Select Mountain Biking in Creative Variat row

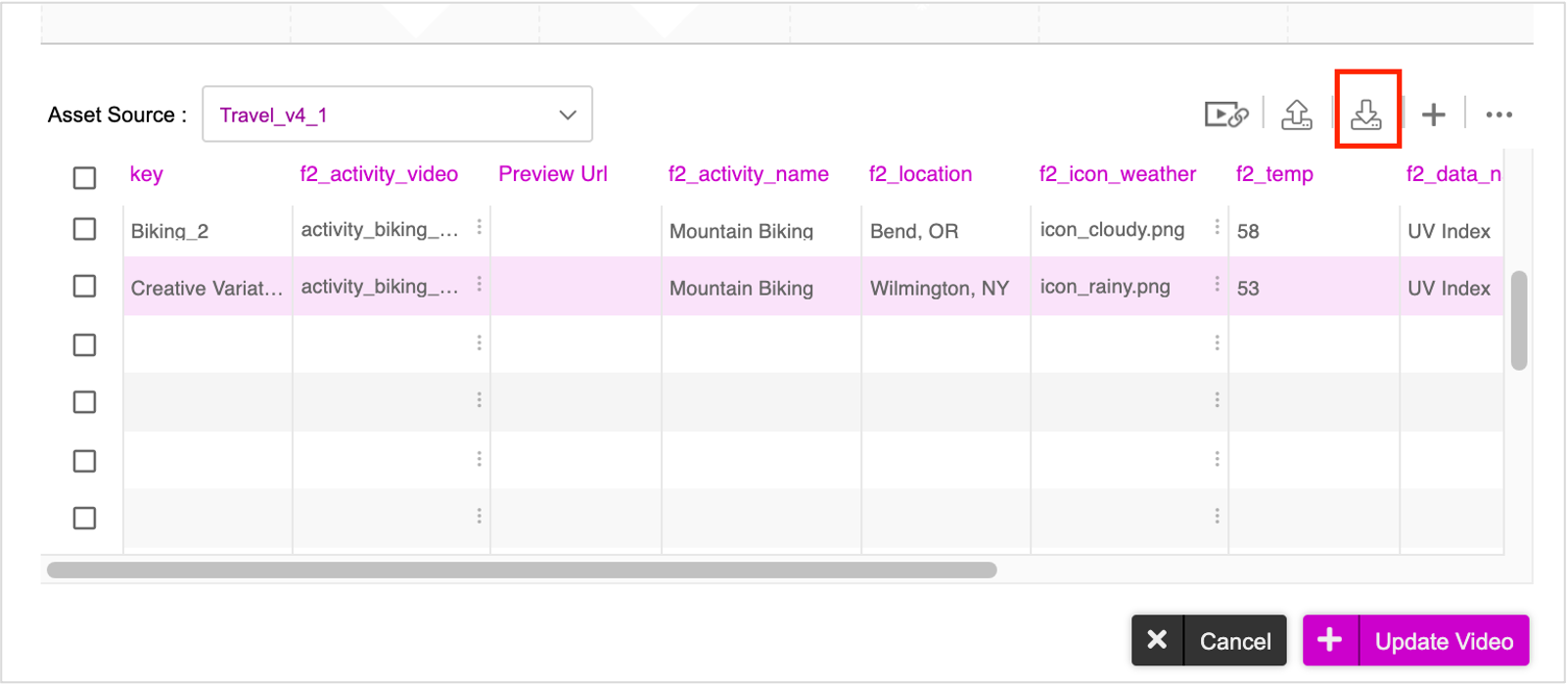coord(761,288)
